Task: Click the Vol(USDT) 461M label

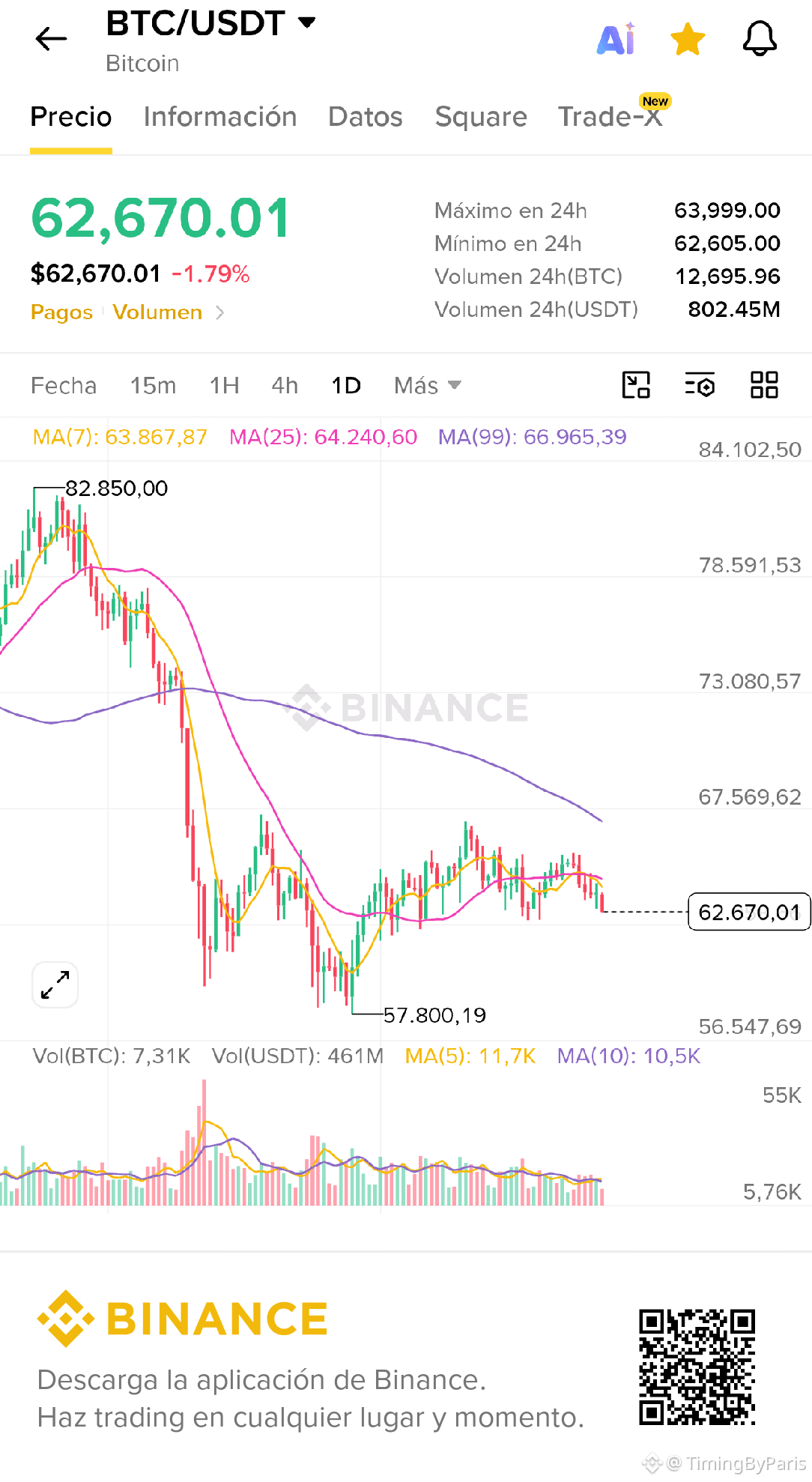Action: click(297, 1056)
